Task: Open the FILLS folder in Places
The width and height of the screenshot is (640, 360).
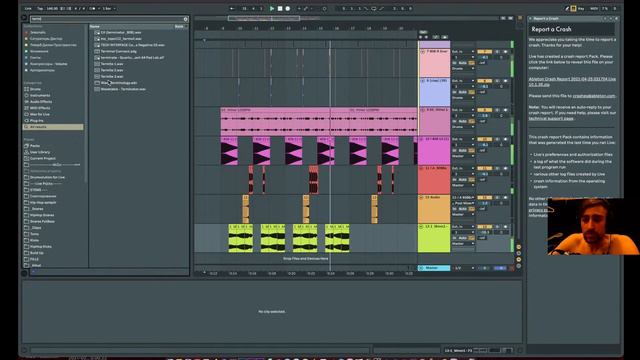Action: point(34,259)
